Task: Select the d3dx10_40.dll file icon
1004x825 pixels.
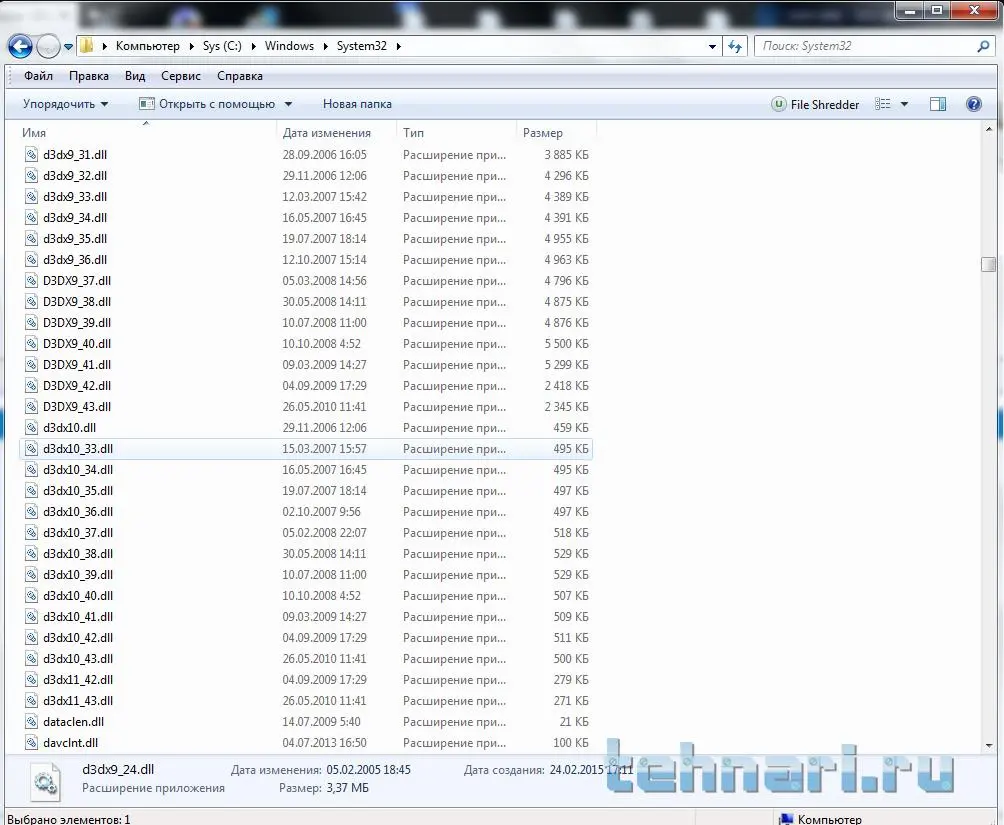Action: pyautogui.click(x=31, y=596)
